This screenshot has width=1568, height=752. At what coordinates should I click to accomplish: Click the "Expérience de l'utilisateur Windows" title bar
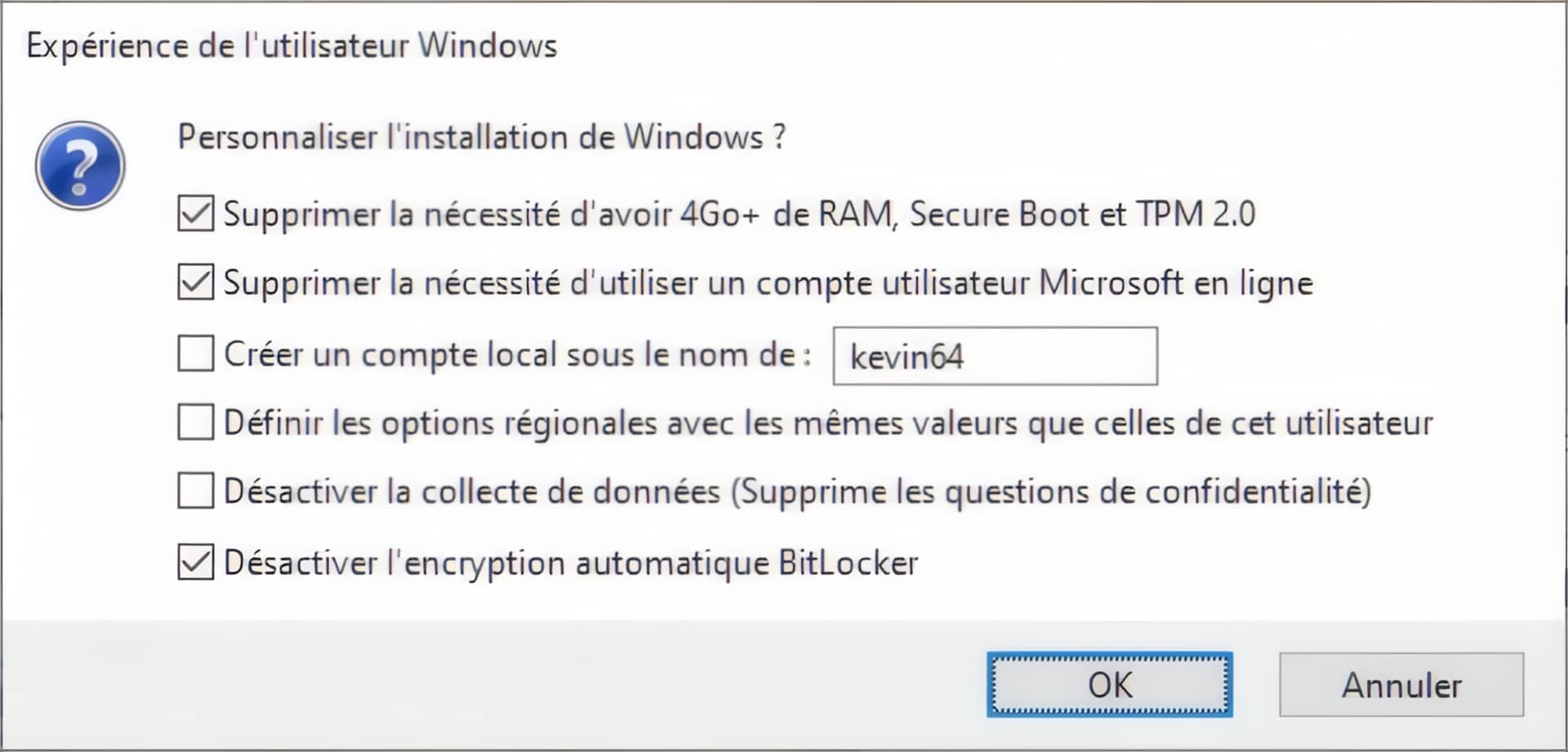tap(292, 46)
